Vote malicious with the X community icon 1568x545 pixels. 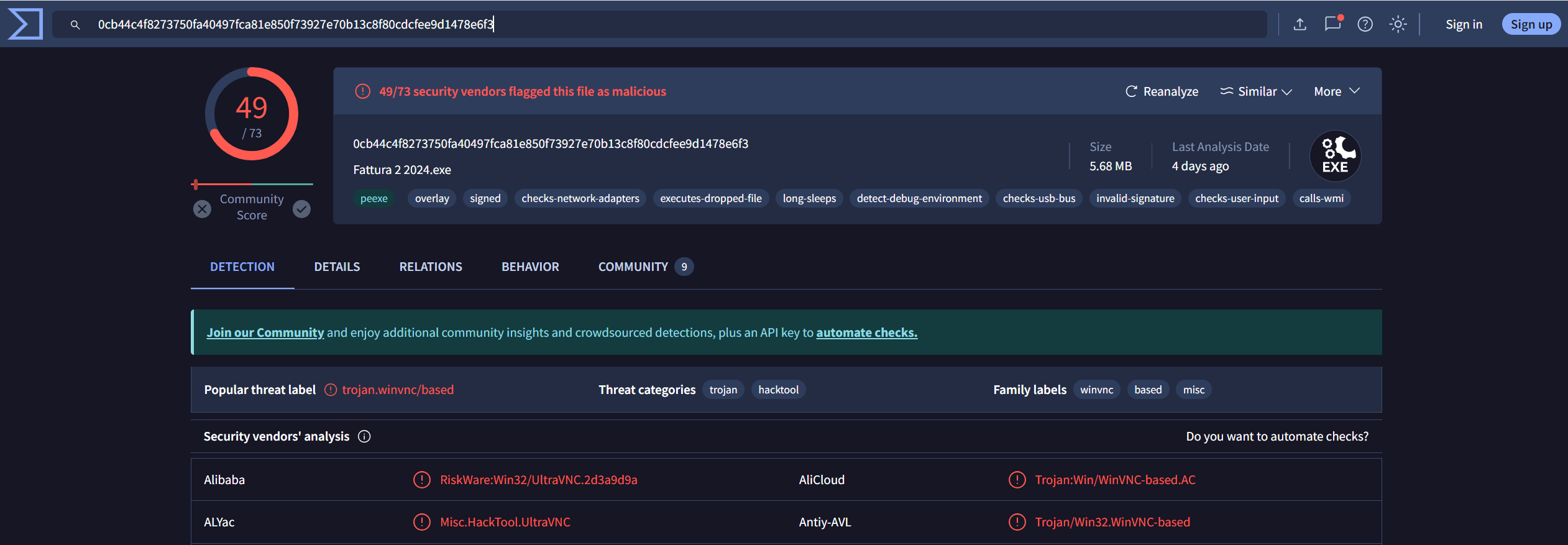coord(202,209)
